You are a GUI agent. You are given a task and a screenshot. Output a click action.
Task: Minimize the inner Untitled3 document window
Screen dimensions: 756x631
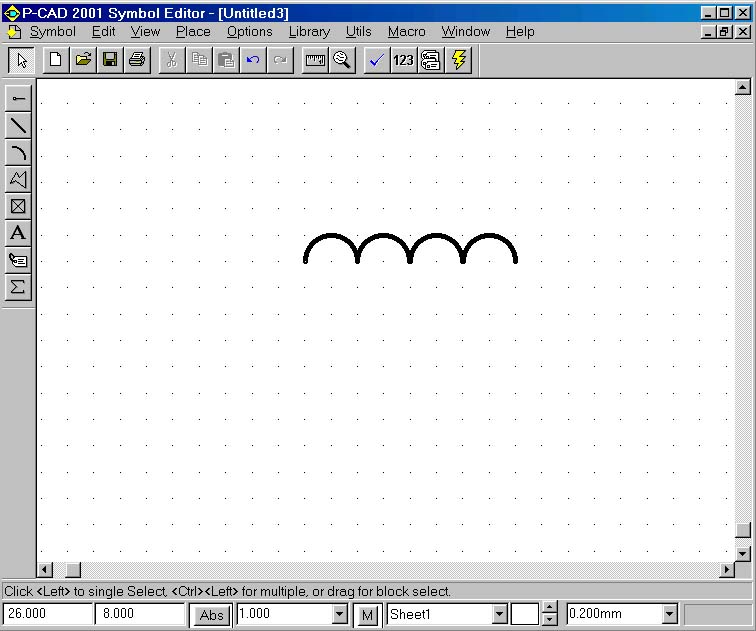[x=708, y=32]
